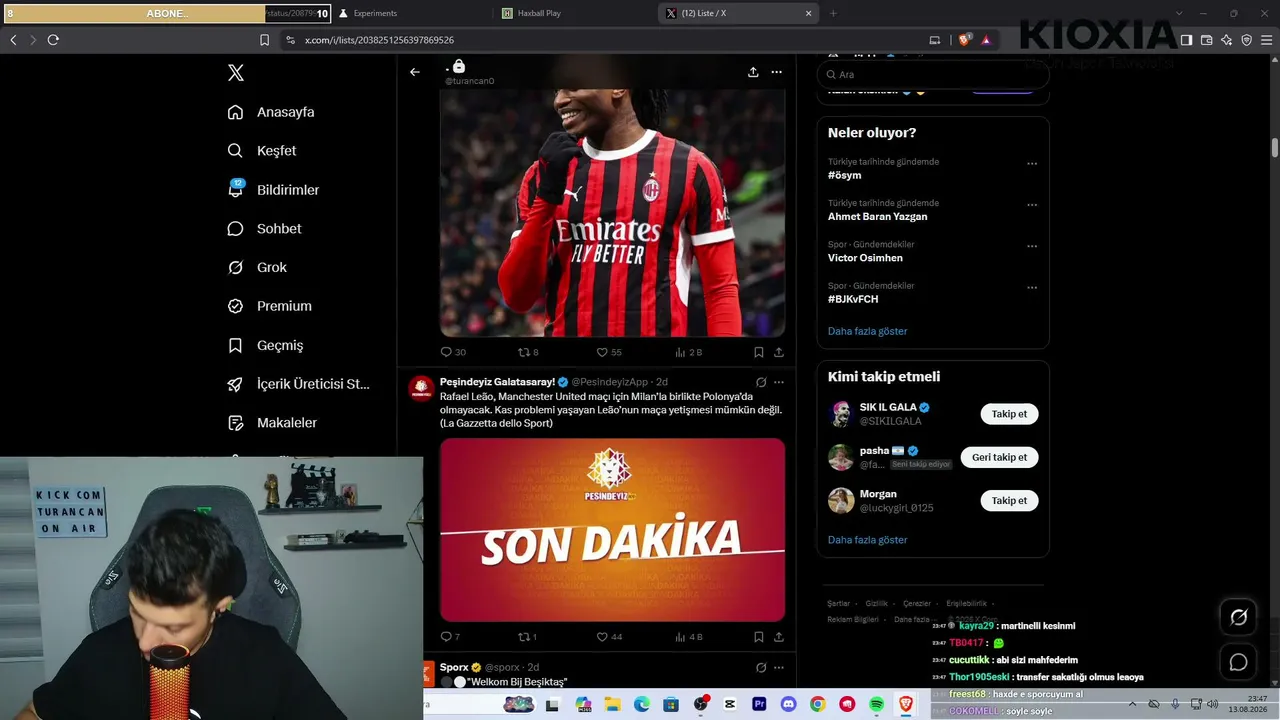Open Sohbet in the sidebar
1280x720 pixels.
pos(265,229)
